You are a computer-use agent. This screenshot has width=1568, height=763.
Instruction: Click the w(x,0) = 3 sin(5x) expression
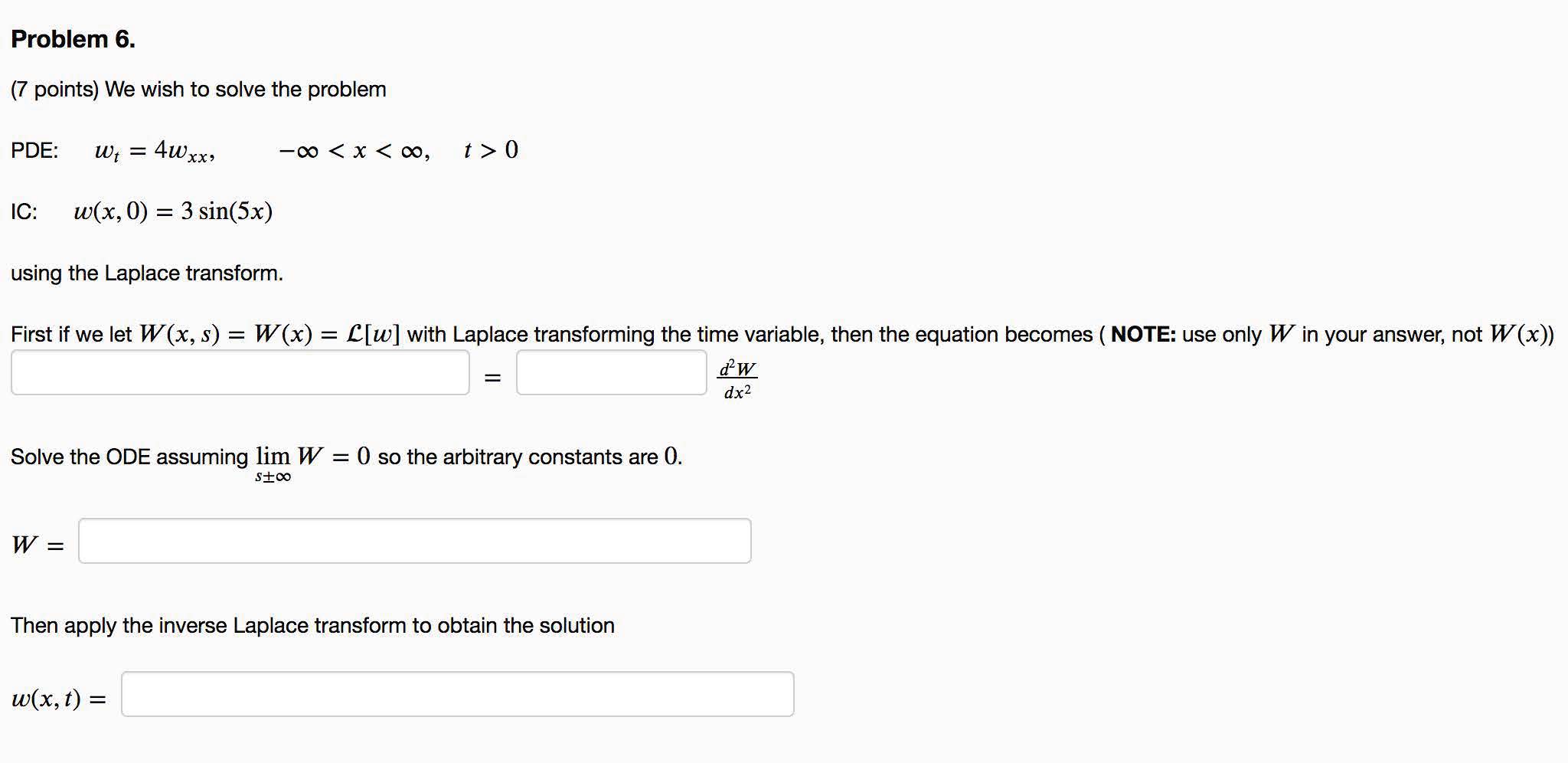[173, 211]
